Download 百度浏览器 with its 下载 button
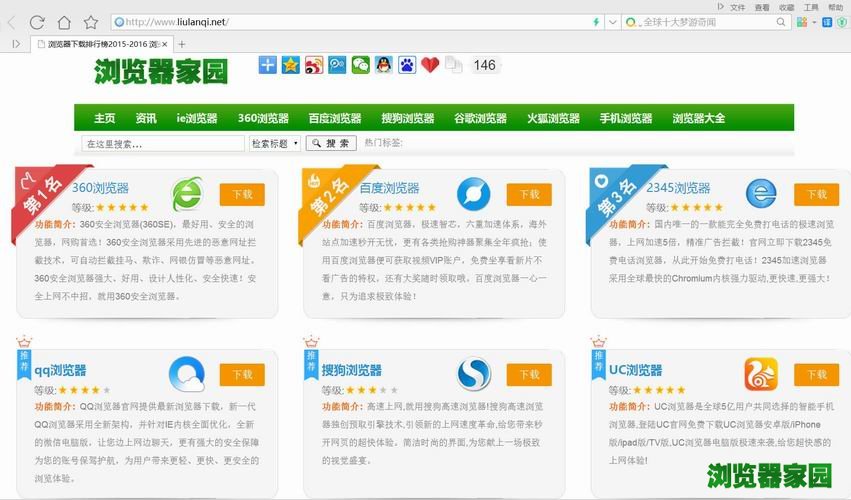851x500 pixels. pyautogui.click(x=529, y=194)
